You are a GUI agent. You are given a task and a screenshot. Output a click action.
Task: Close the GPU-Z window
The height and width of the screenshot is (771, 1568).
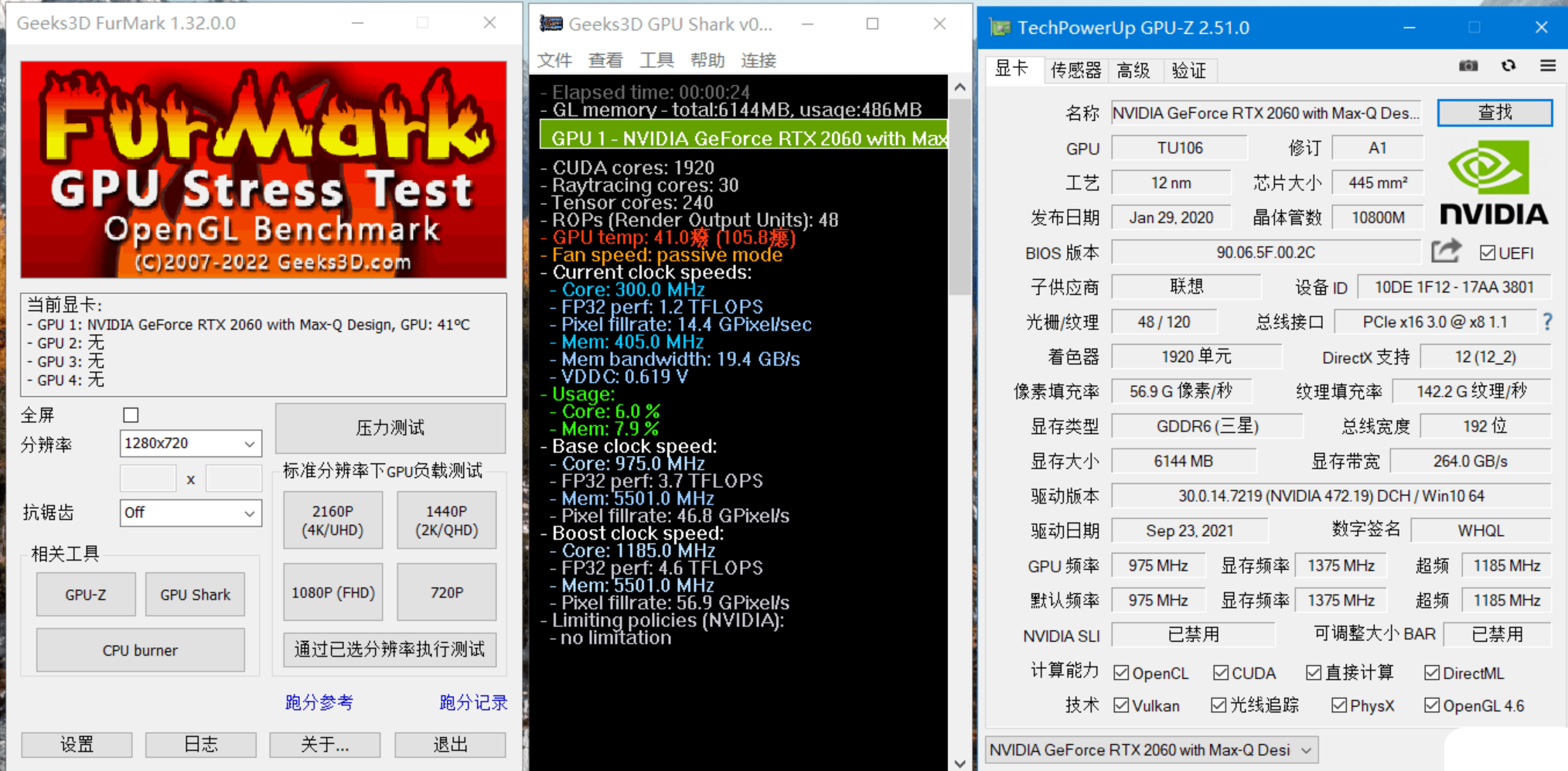pyautogui.click(x=1541, y=28)
